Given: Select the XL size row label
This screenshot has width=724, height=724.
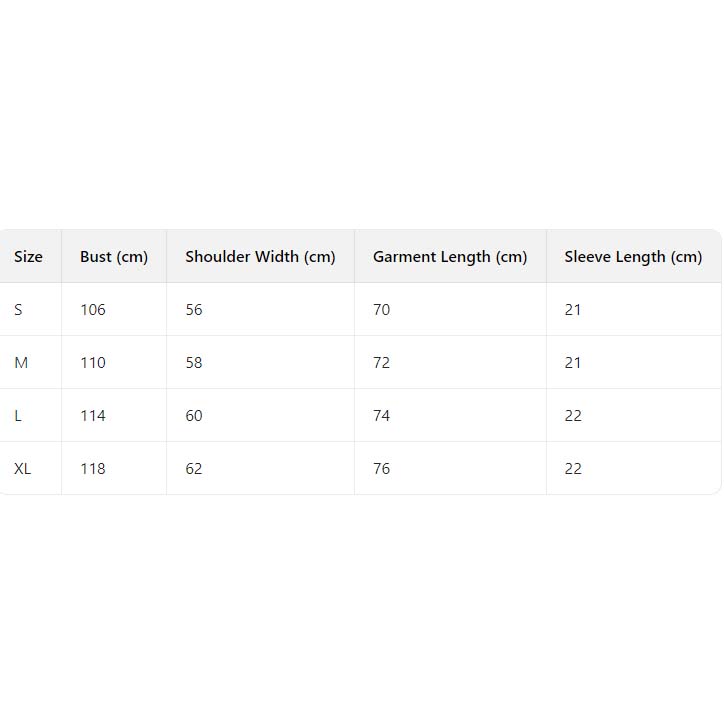Looking at the screenshot, I should click(23, 469).
